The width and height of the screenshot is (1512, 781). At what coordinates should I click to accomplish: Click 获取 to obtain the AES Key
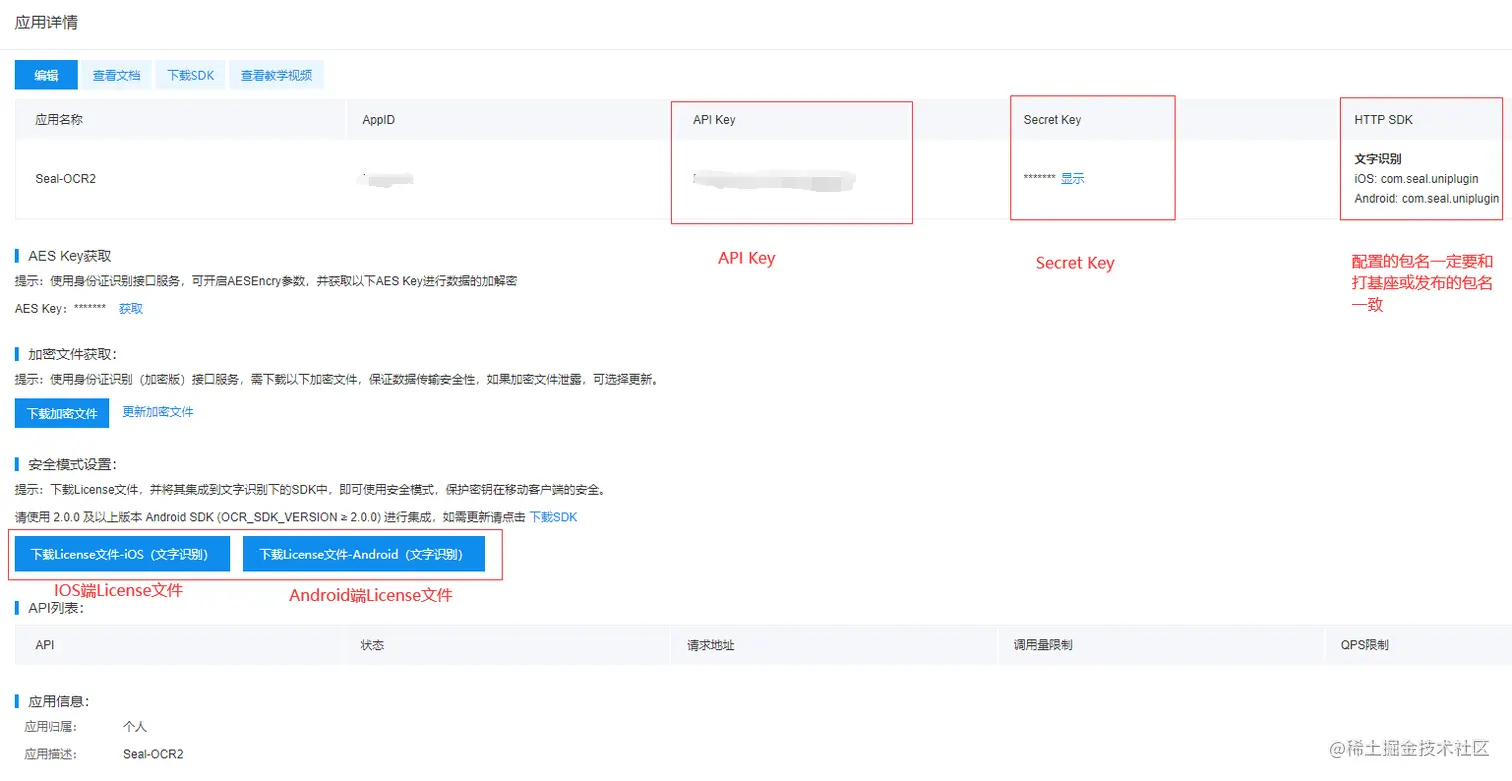point(129,308)
